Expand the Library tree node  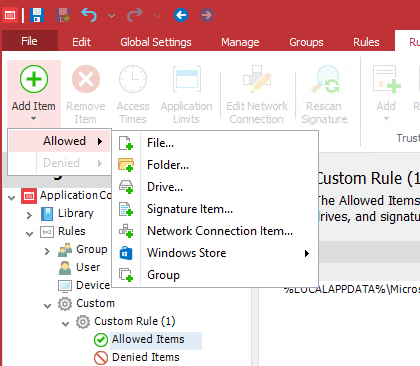point(29,215)
